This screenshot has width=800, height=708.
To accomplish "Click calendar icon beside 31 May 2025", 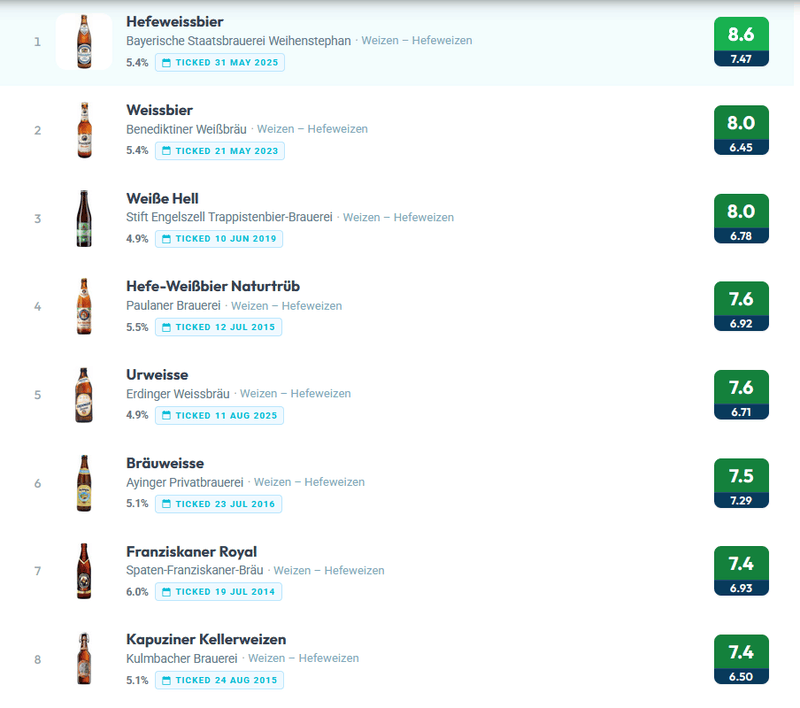I will tap(166, 63).
